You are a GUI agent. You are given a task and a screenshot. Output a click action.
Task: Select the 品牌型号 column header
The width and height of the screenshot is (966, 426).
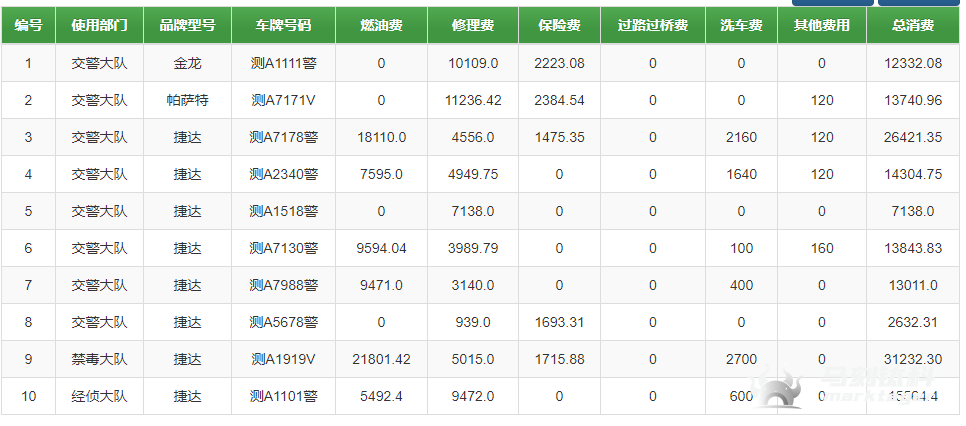click(187, 25)
